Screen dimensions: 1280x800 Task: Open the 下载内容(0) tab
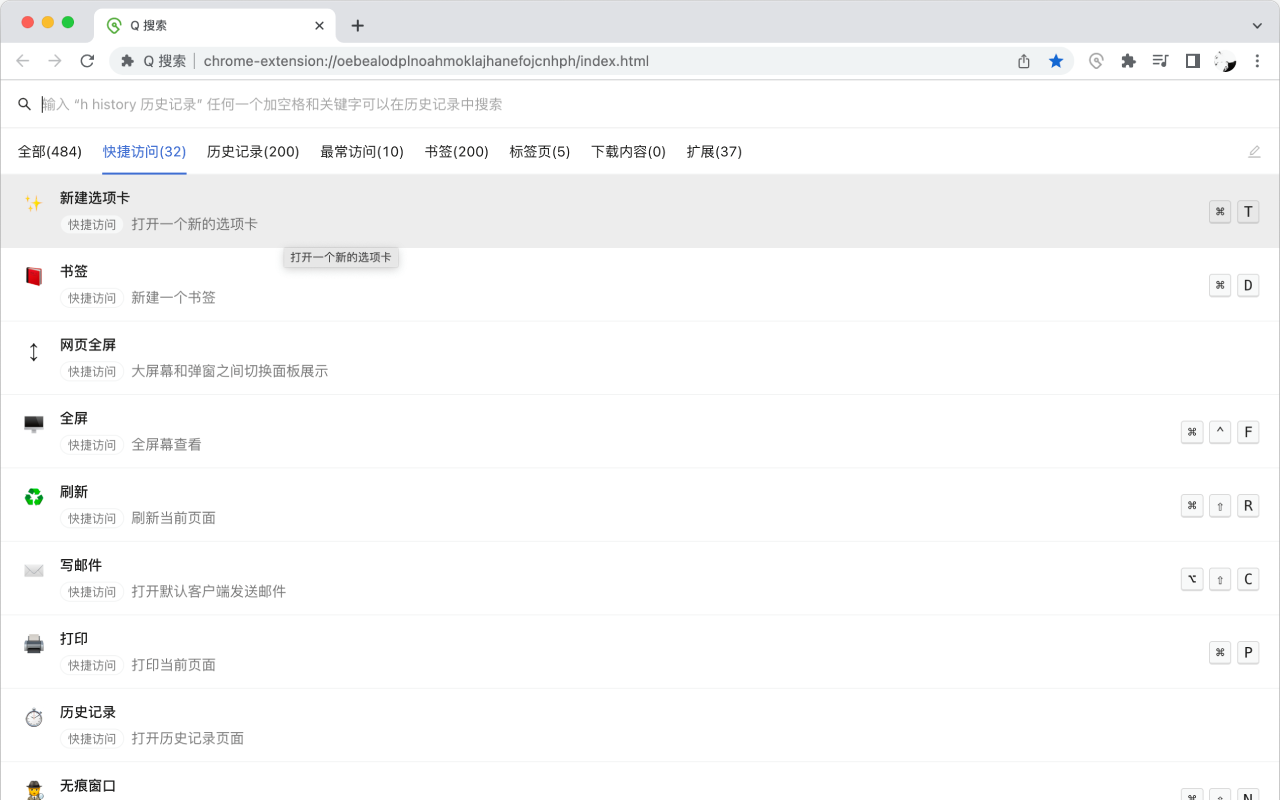[x=629, y=152]
